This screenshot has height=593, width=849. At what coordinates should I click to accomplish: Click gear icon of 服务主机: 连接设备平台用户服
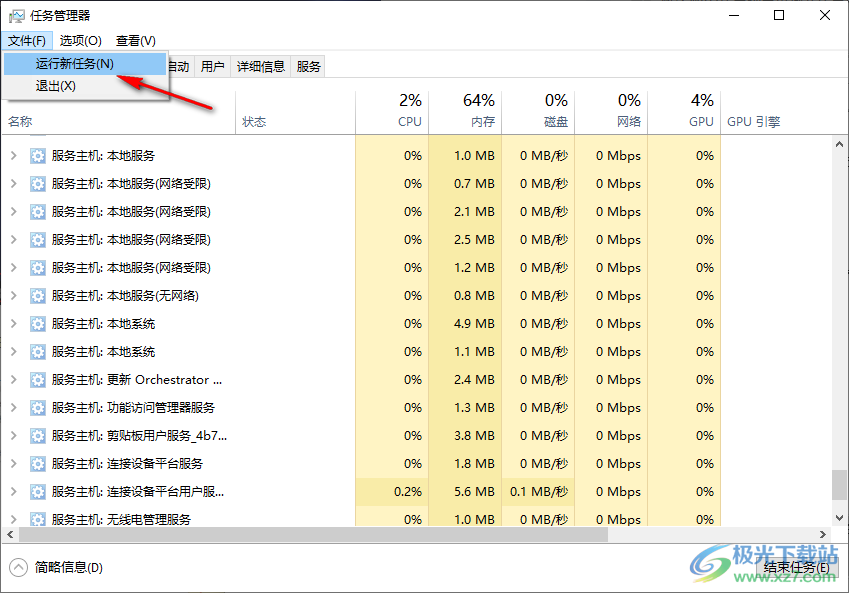point(37,492)
